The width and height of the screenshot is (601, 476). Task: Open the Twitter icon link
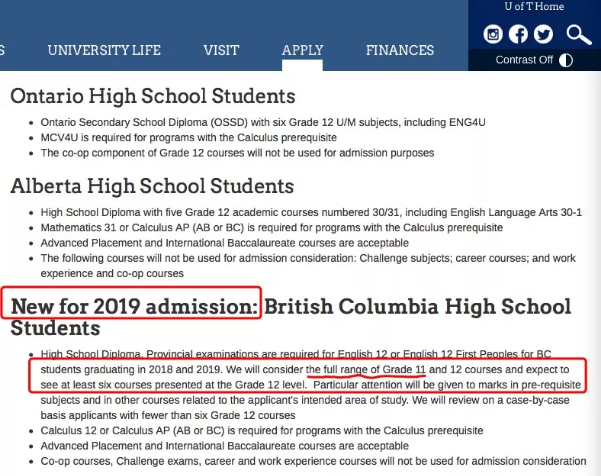543,34
